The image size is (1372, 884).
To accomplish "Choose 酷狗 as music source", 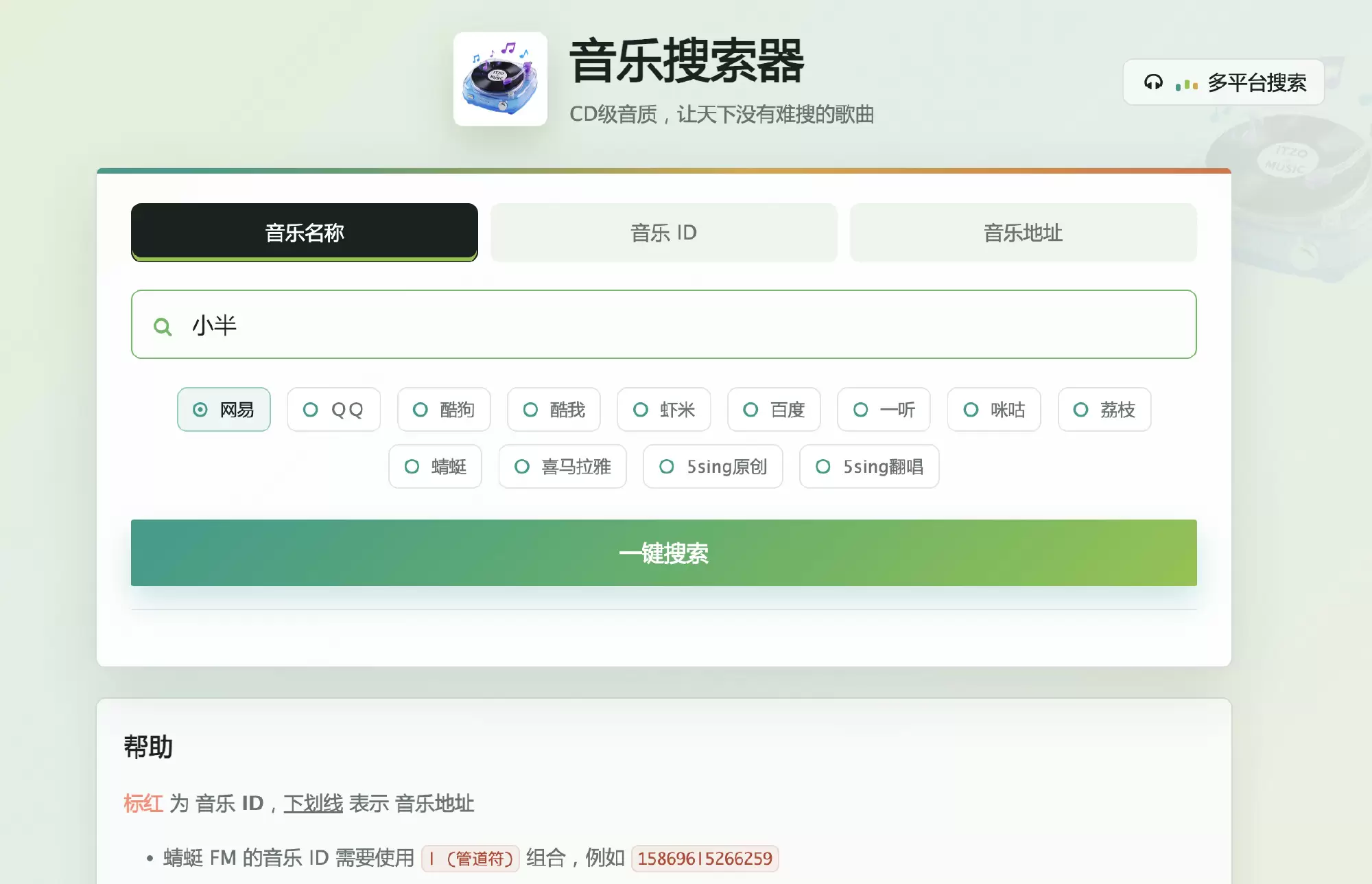I will [444, 410].
